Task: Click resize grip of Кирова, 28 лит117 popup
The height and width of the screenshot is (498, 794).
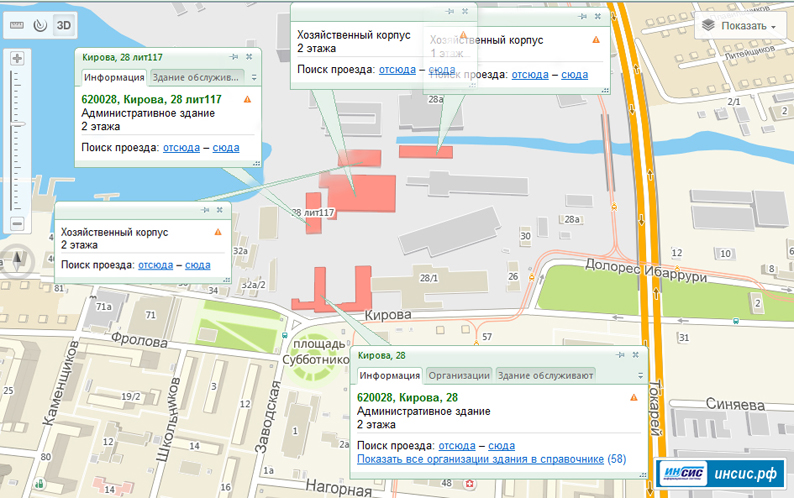Action: 257,164
